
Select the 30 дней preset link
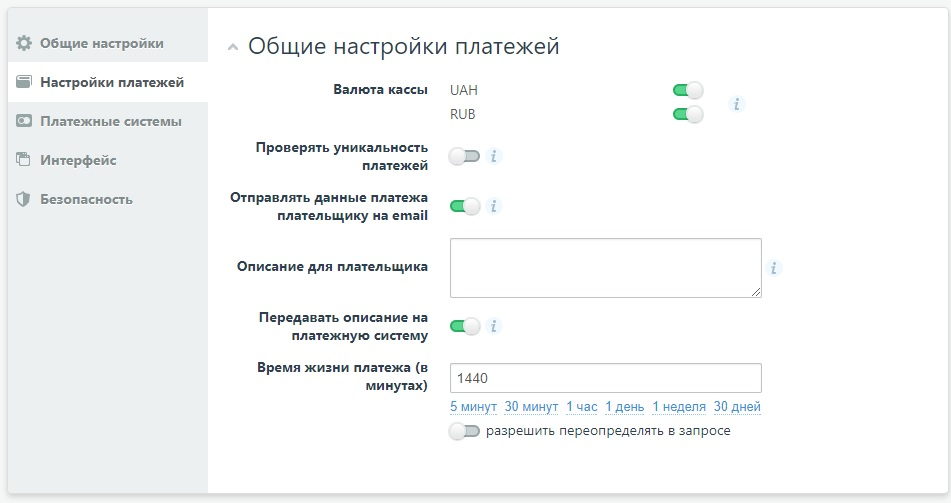[x=737, y=407]
